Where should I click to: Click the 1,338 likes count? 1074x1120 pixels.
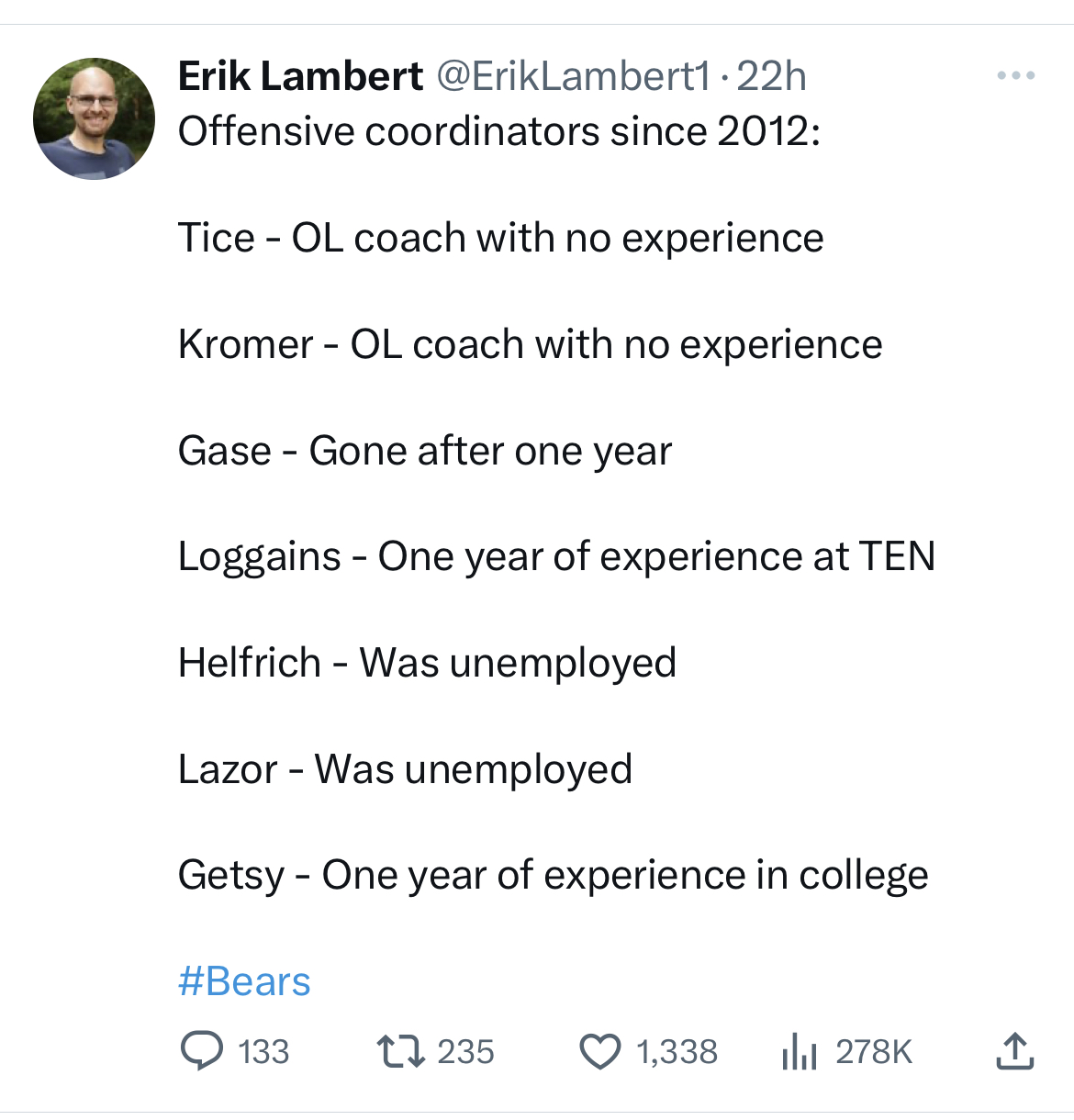click(x=677, y=1052)
